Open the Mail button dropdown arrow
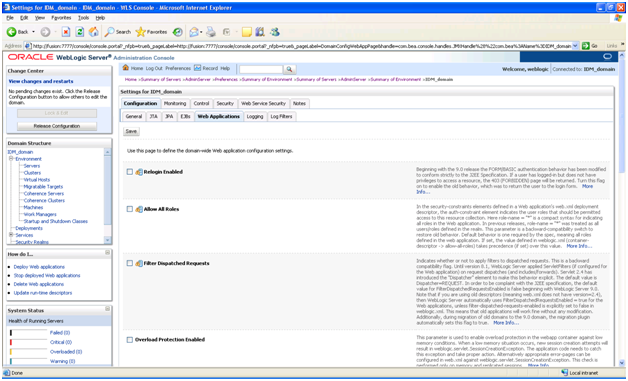 [x=201, y=32]
